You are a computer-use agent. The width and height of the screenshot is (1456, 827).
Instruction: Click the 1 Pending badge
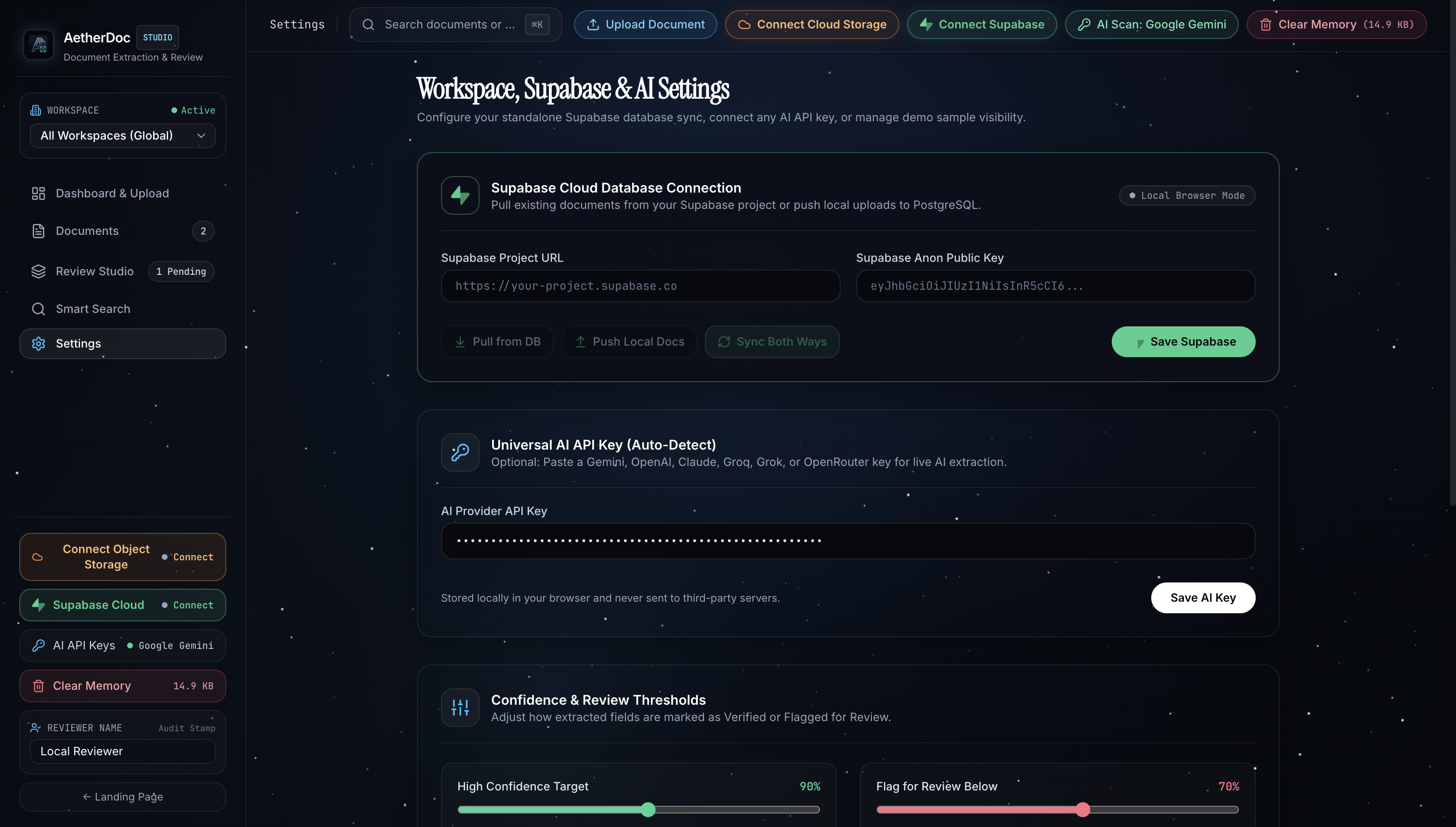181,271
